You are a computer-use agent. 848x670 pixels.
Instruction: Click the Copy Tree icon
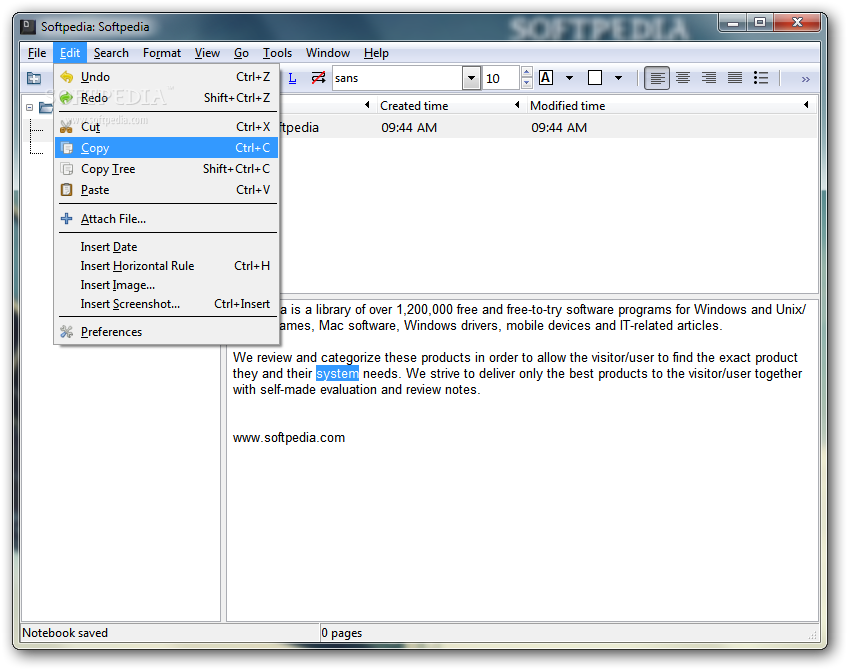[x=67, y=169]
